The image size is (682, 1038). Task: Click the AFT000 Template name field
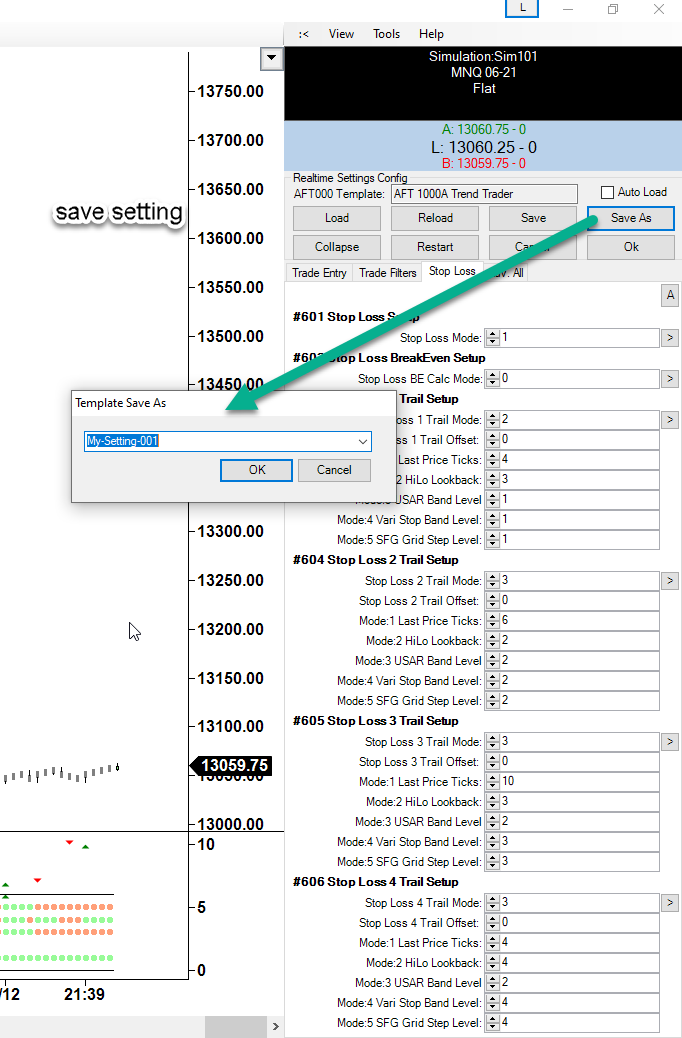[x=483, y=193]
